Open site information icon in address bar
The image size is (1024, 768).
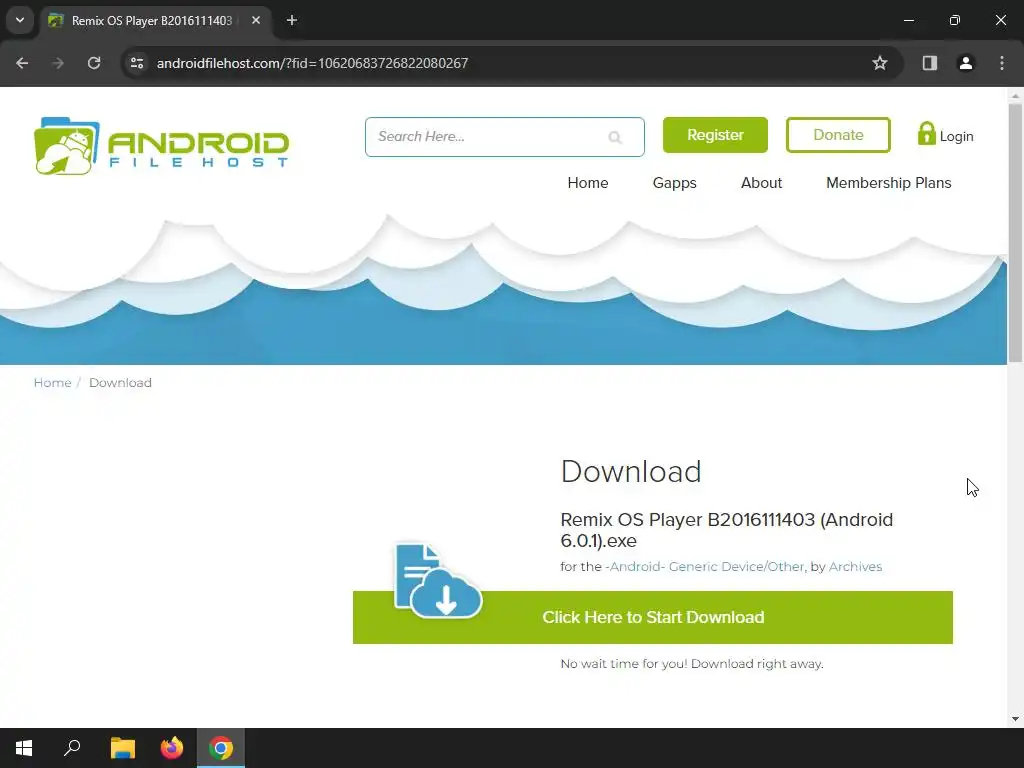[x=137, y=63]
